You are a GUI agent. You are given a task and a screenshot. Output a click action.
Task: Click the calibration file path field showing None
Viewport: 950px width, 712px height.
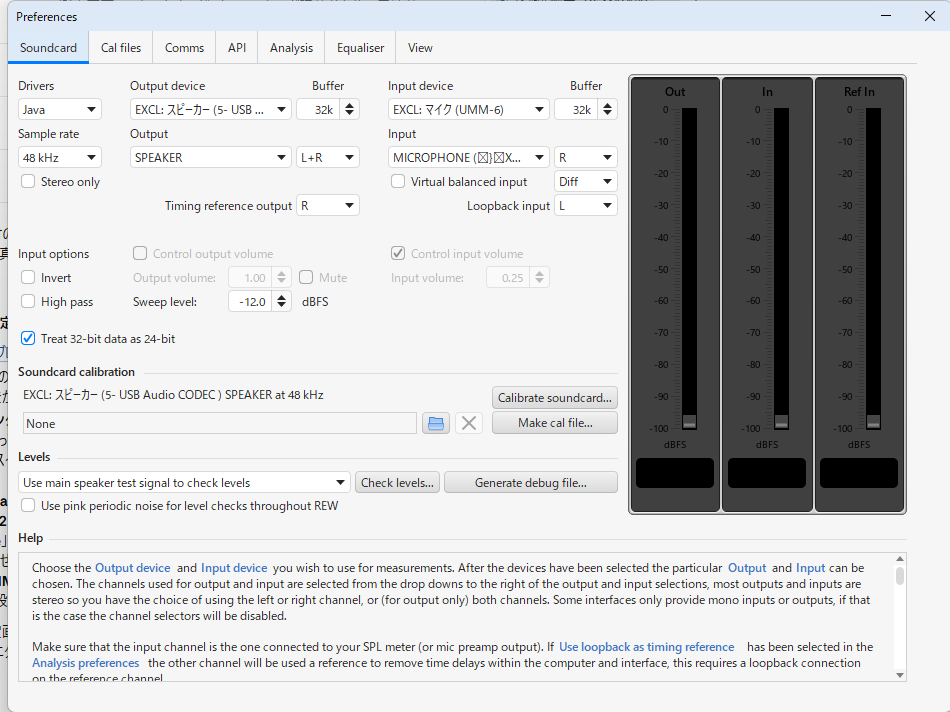(x=220, y=423)
